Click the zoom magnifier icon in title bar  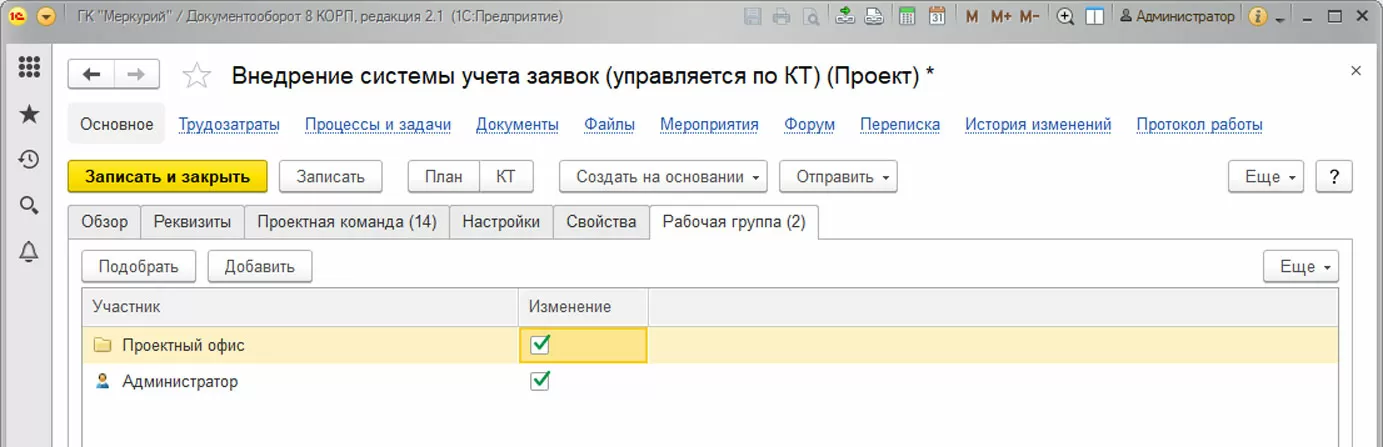[1065, 17]
